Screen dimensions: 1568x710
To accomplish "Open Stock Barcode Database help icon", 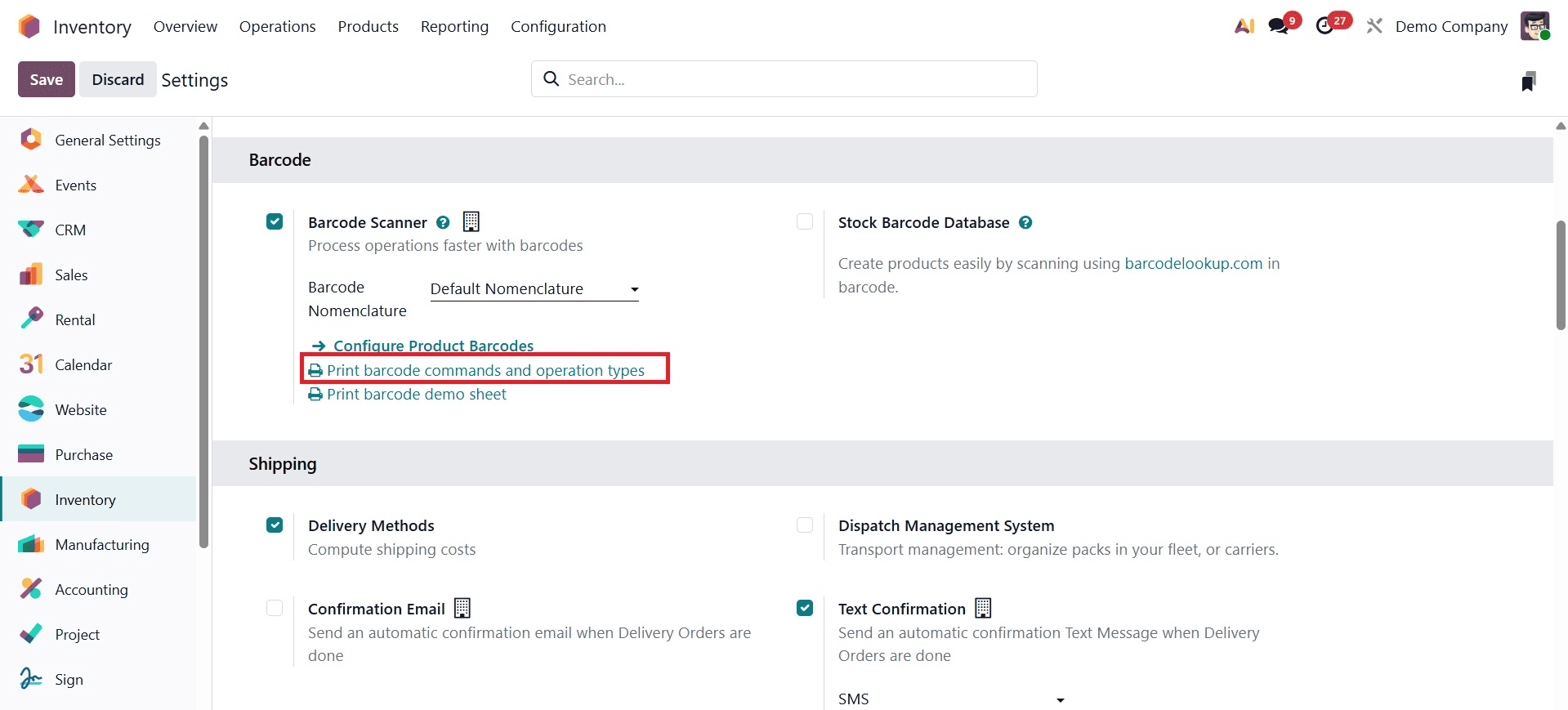I will tap(1025, 222).
